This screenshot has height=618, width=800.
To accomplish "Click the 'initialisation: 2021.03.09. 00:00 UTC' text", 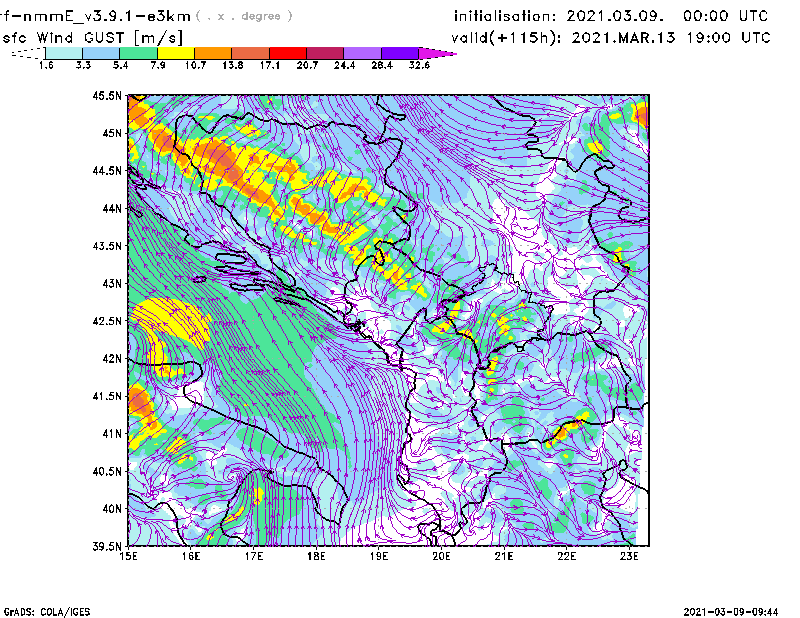I will tap(611, 16).
